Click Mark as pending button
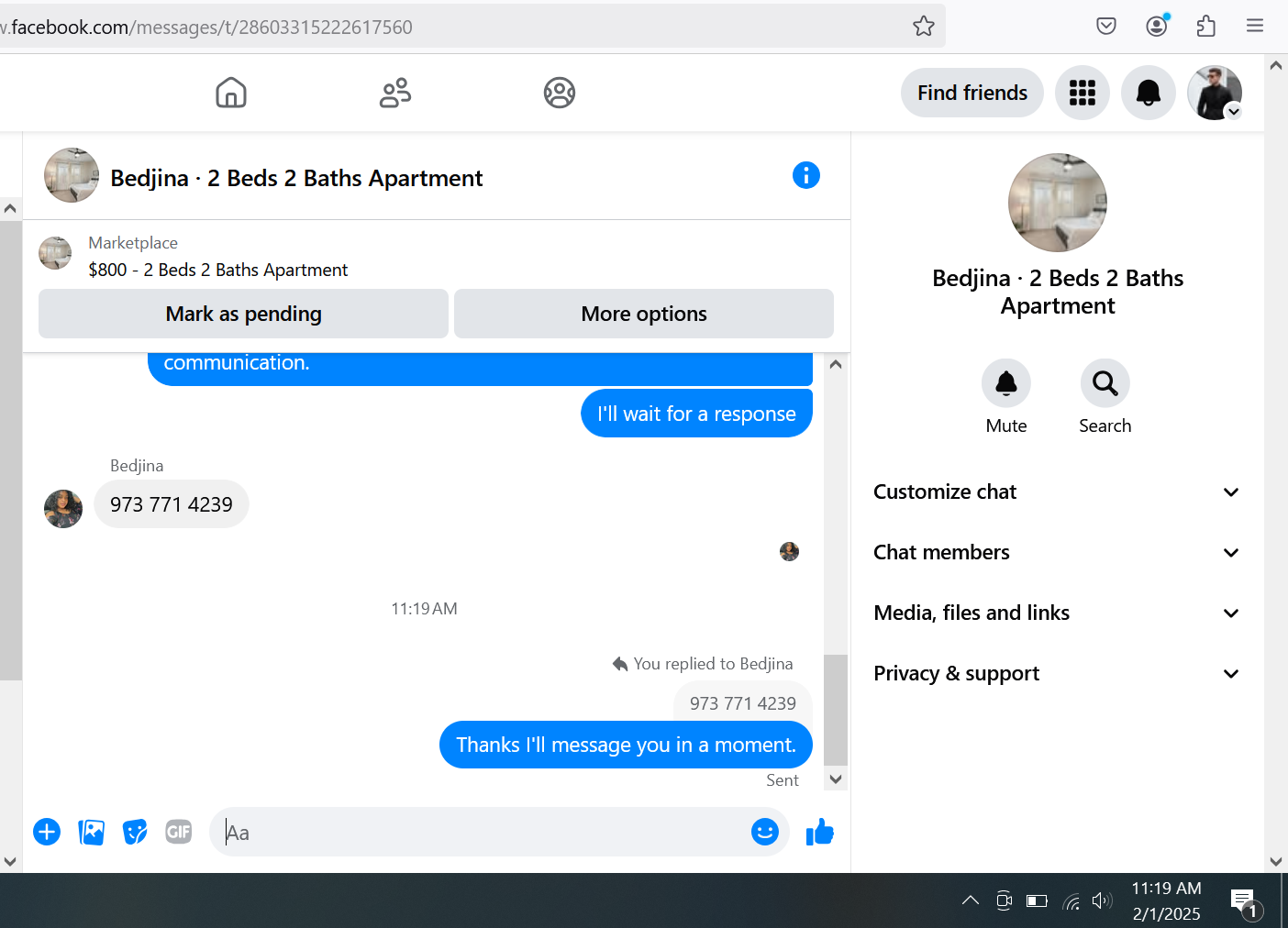This screenshot has width=1288, height=928. [x=243, y=314]
